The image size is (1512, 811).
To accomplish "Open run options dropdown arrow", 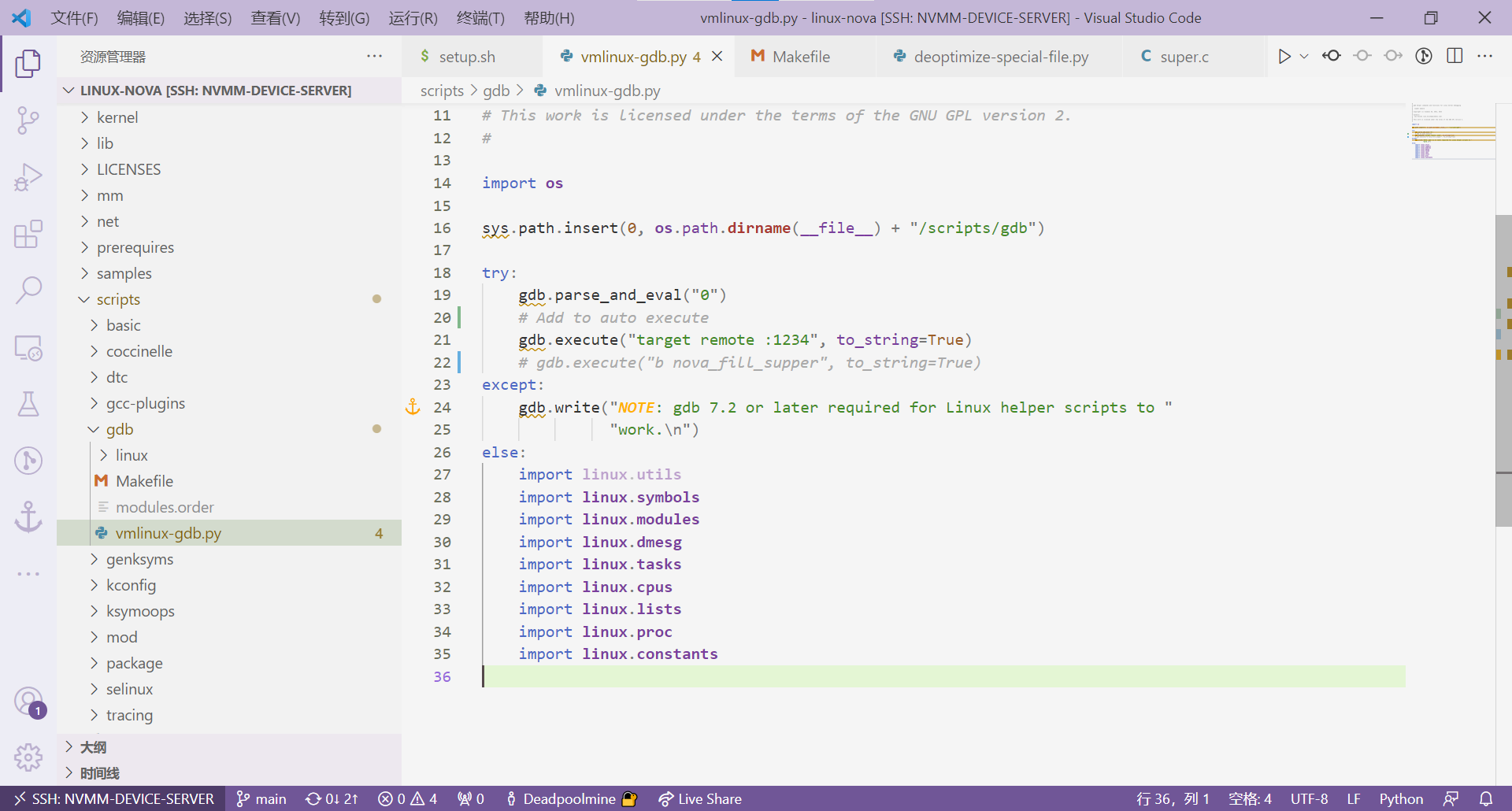I will tap(1304, 56).
